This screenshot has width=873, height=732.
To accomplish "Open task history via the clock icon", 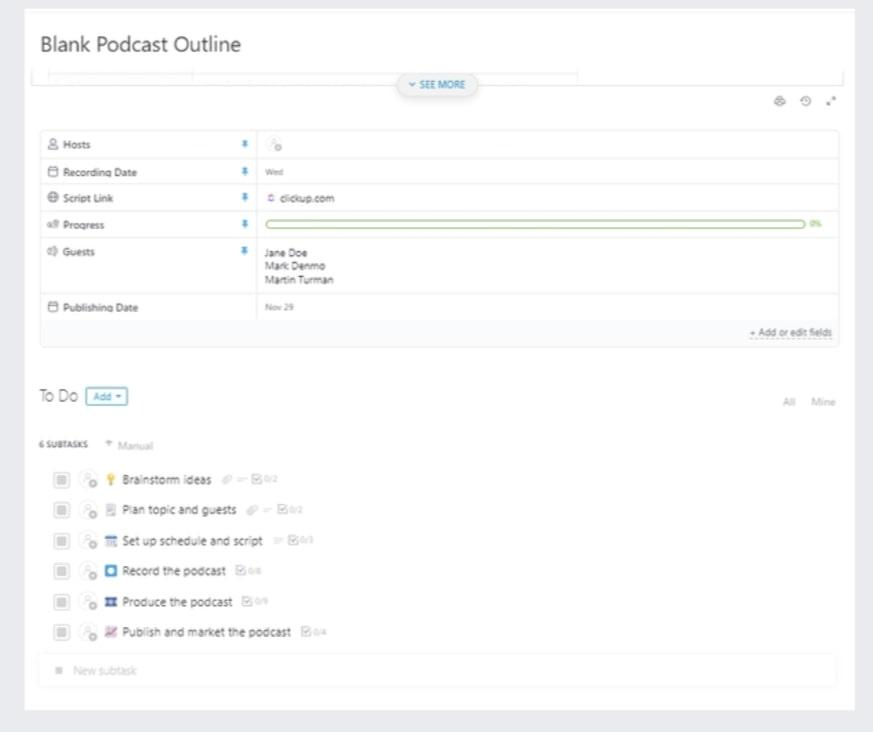I will [x=806, y=101].
